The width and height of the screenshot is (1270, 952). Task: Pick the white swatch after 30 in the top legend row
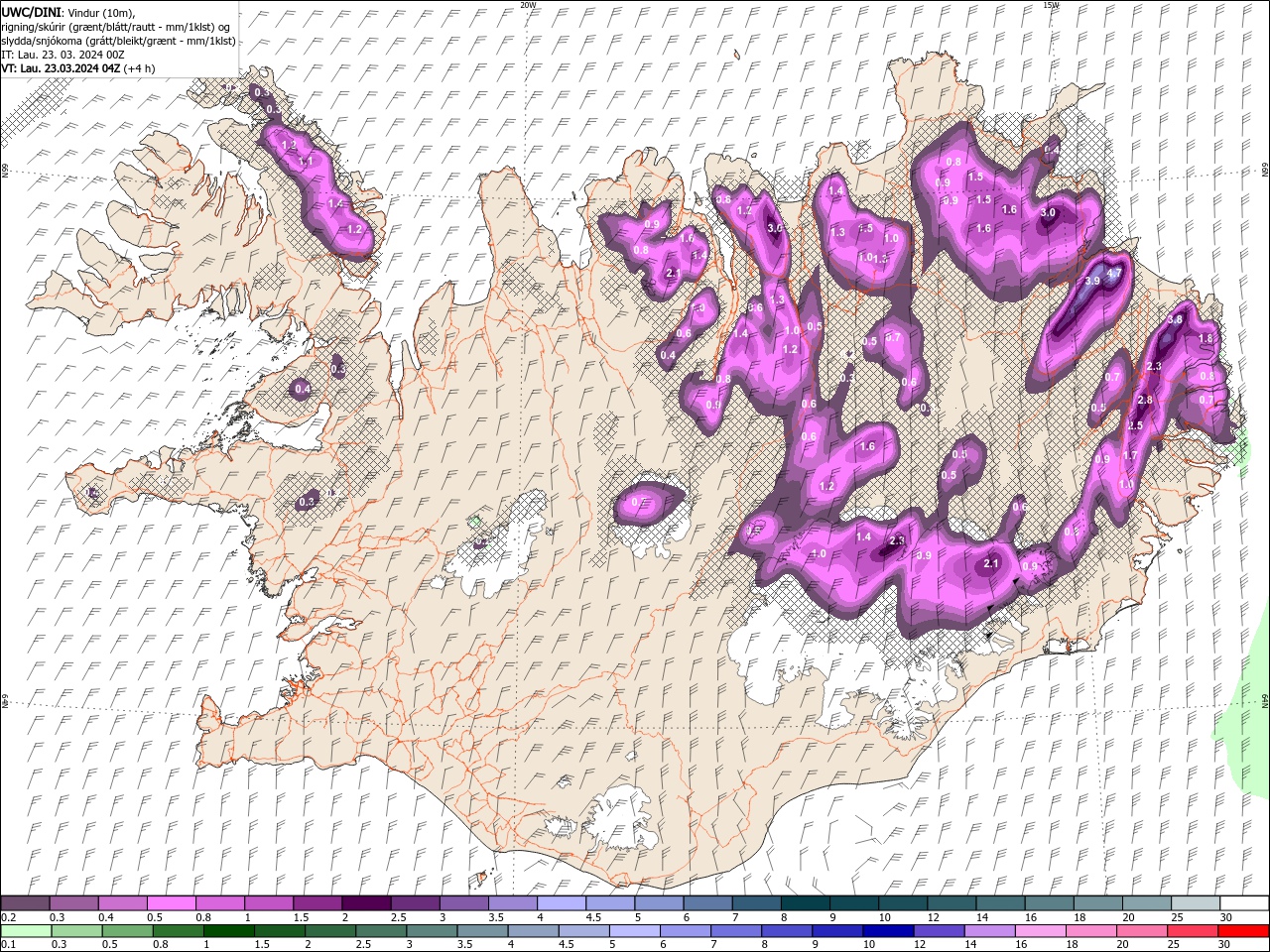[1244, 903]
